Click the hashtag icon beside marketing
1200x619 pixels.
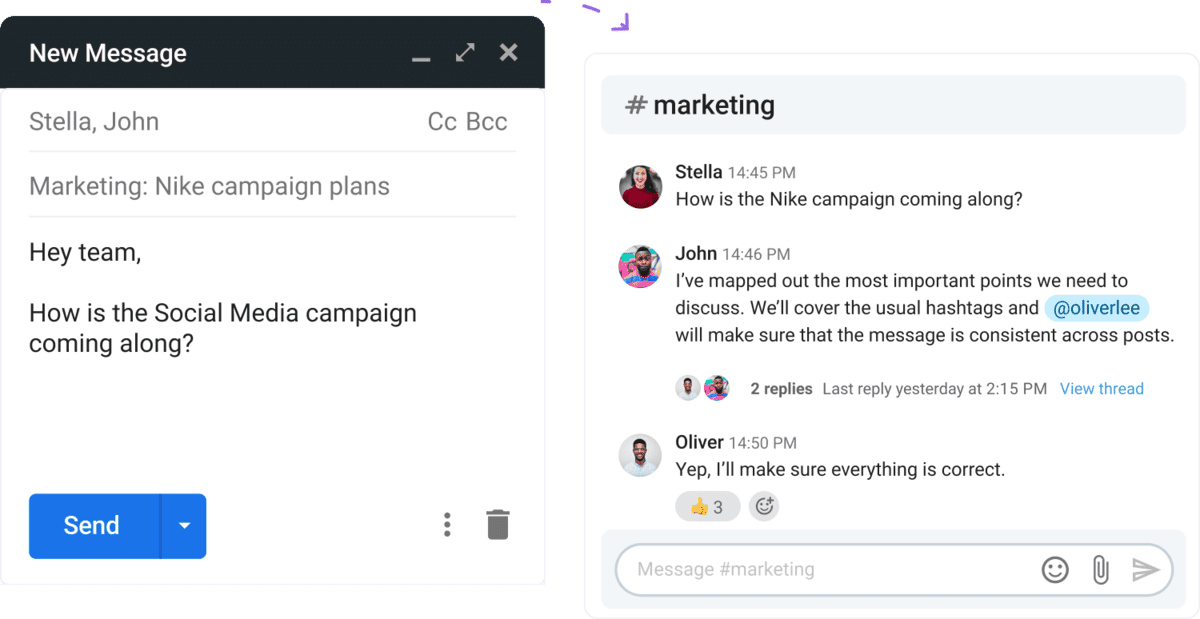click(637, 104)
